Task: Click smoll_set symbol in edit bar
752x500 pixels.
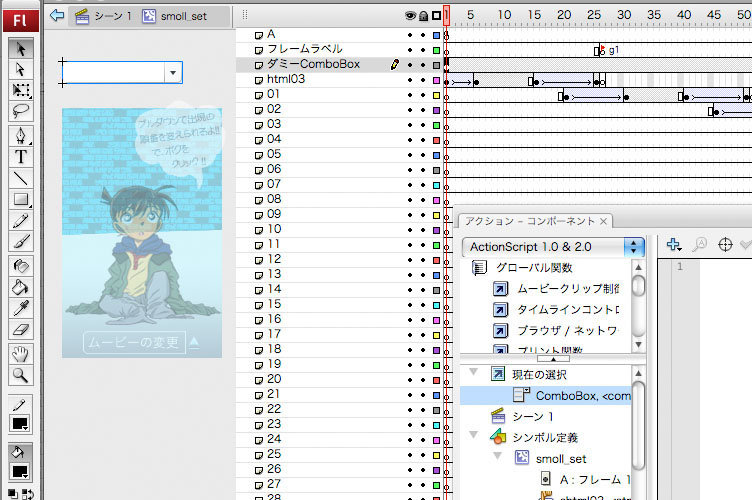Action: pos(175,16)
